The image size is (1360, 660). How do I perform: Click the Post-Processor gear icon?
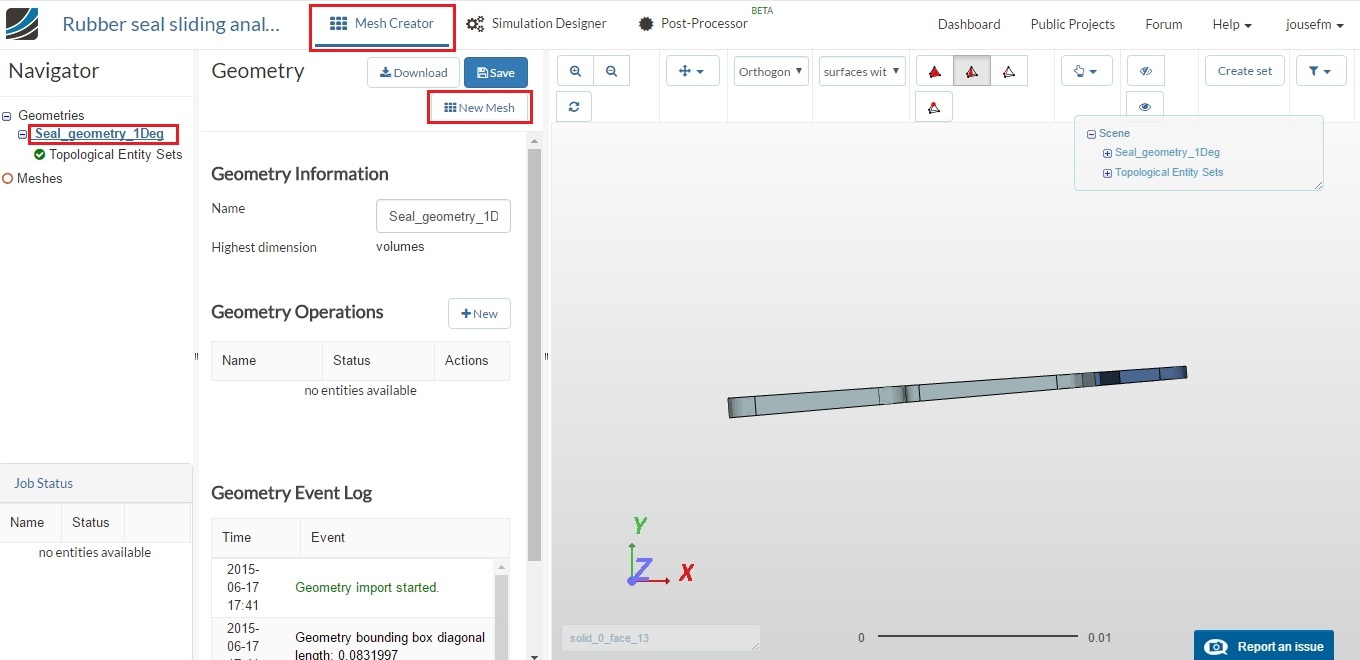point(646,24)
